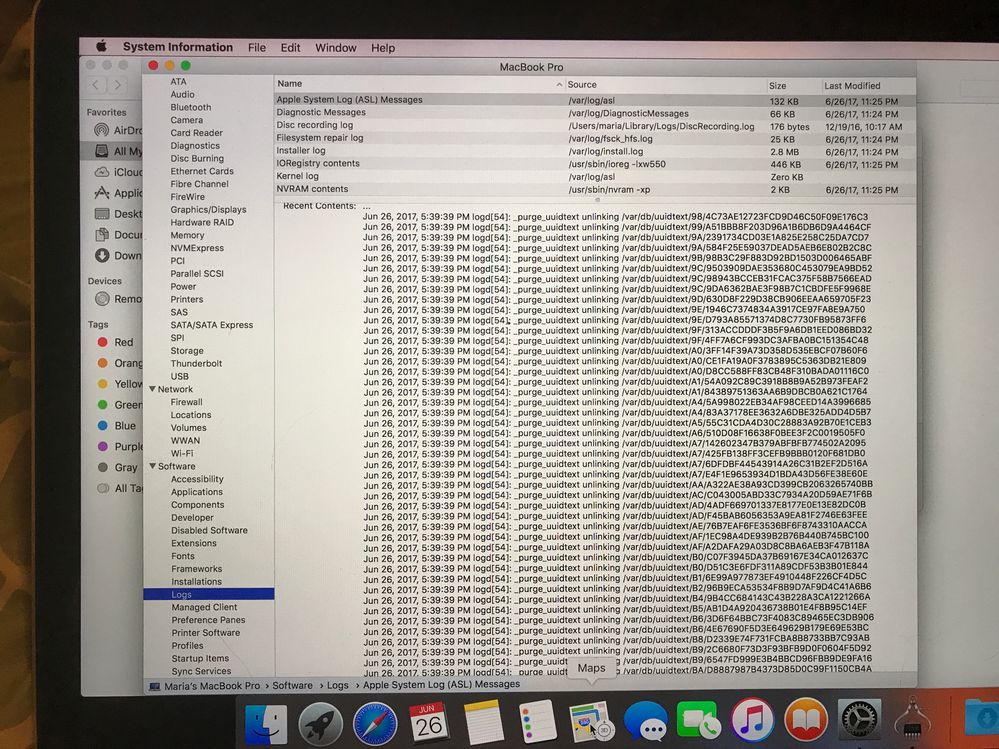Click Software in the path bar
The height and width of the screenshot is (749, 999).
[x=292, y=685]
